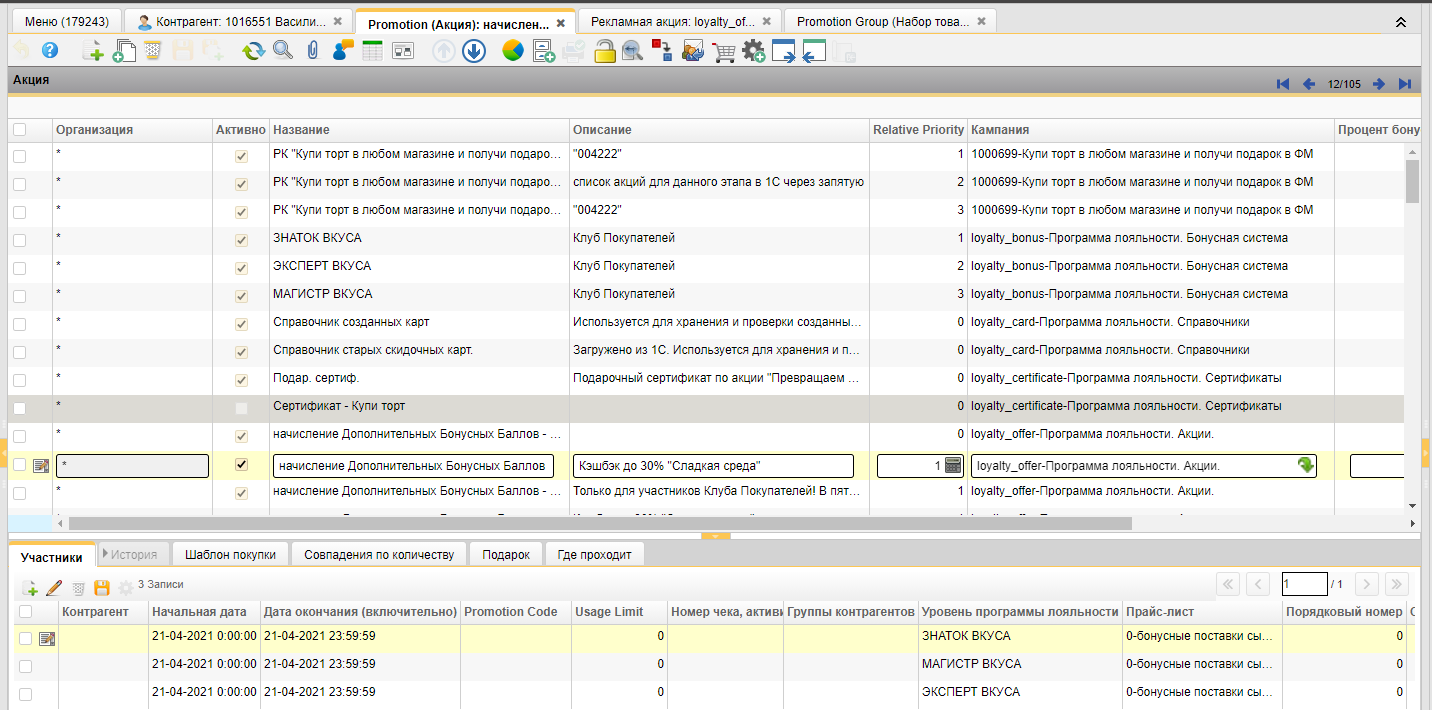Click the Help question mark icon
Screen dimensions: 1432x710
point(49,51)
